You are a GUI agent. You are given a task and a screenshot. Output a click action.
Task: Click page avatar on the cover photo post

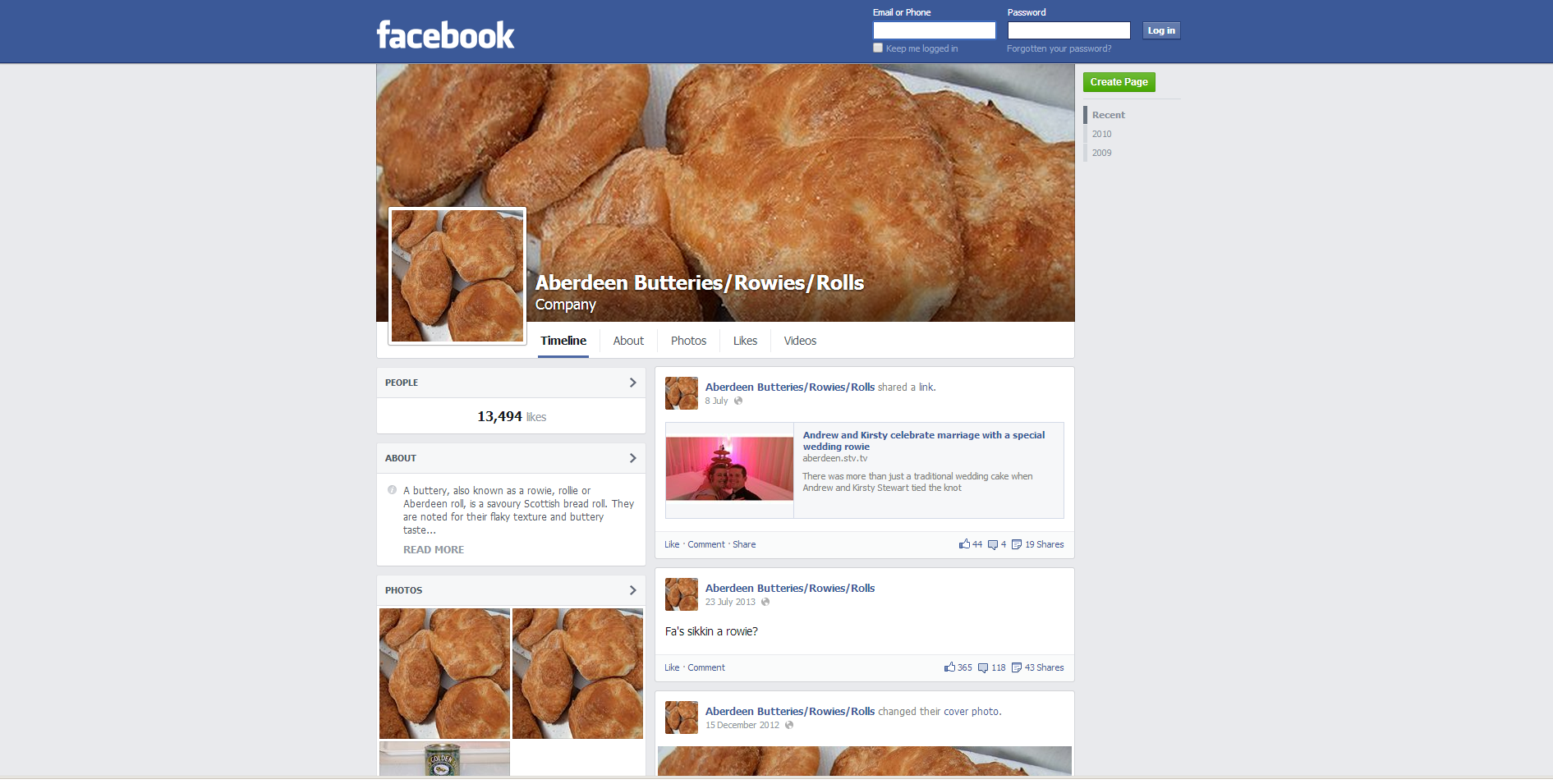coord(682,718)
